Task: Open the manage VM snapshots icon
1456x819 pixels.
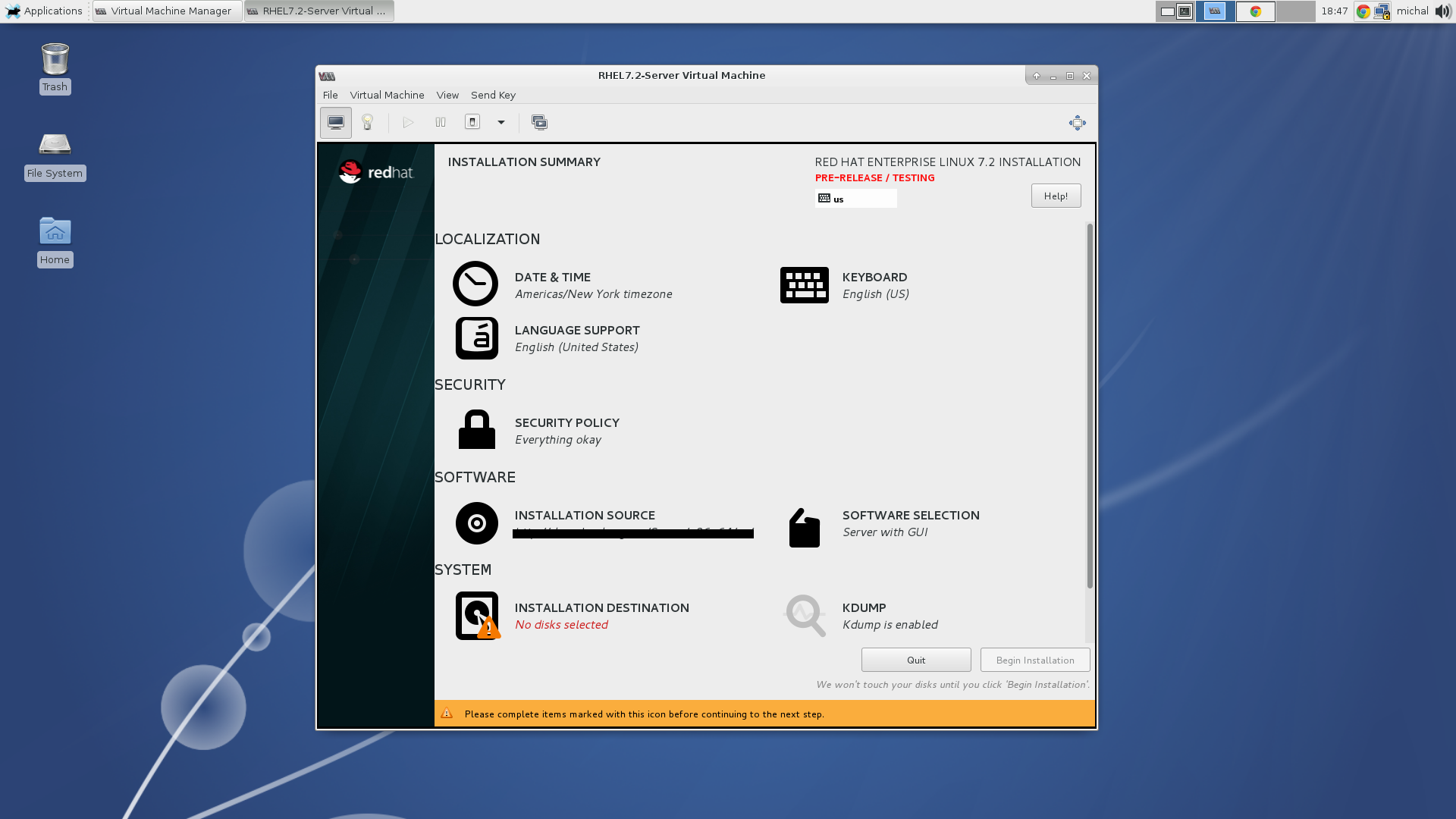Action: coord(539,123)
